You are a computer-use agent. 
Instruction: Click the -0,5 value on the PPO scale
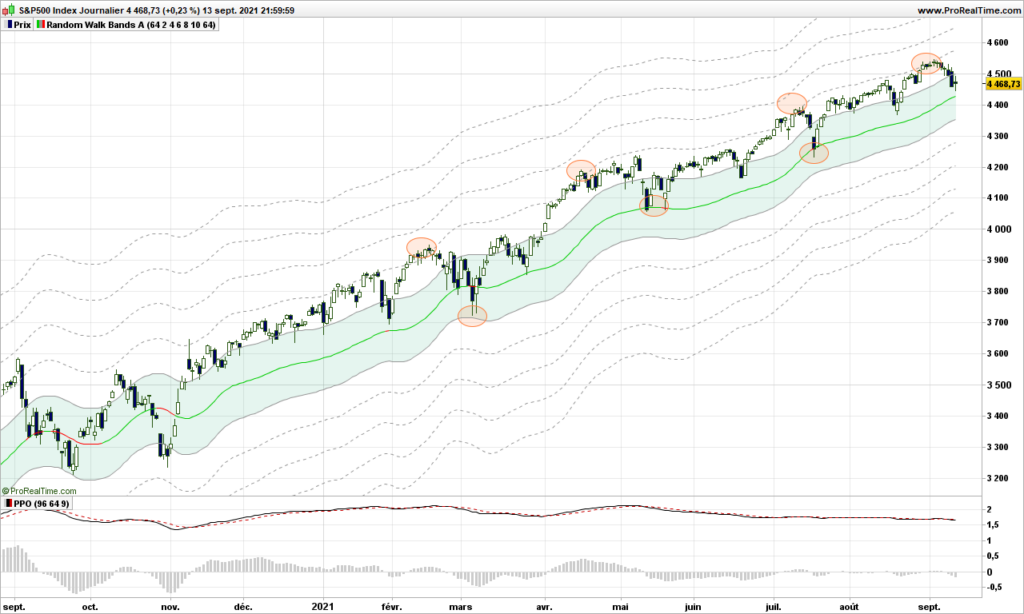[x=994, y=587]
